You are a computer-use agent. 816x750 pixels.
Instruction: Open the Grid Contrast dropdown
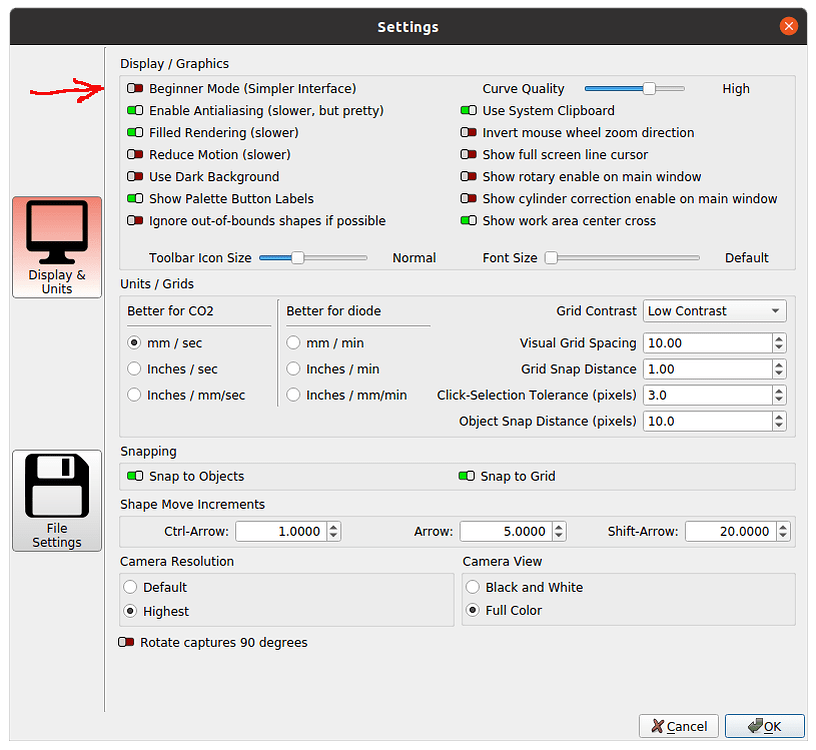715,311
